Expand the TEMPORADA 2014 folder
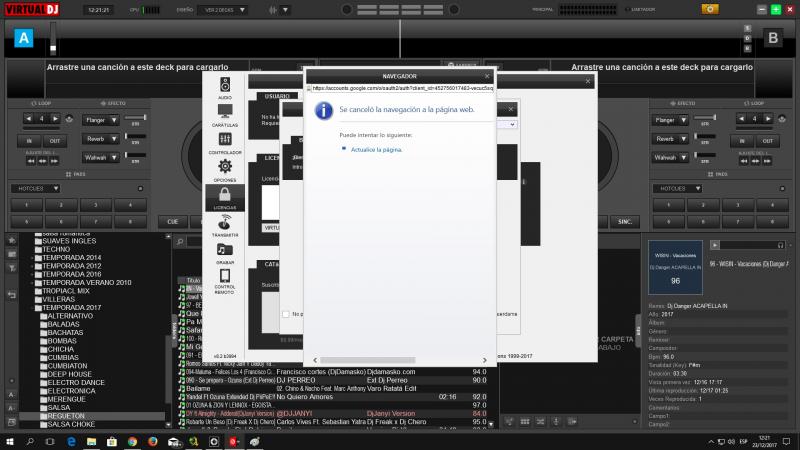The width and height of the screenshot is (800, 450). [x=32, y=258]
